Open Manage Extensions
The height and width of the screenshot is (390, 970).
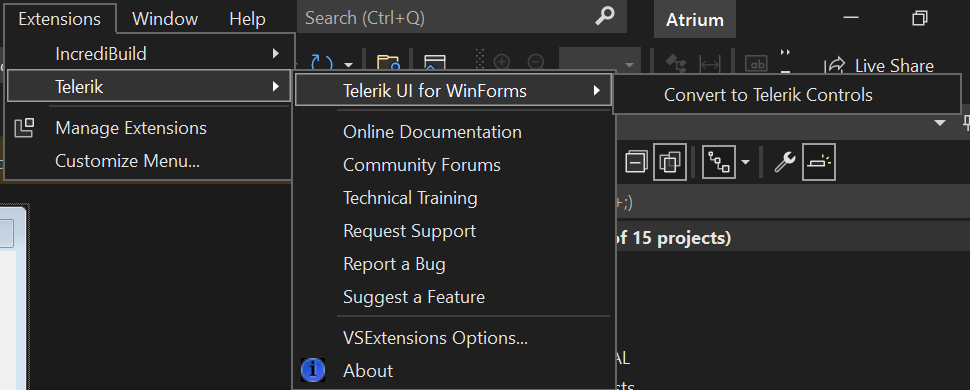point(149,128)
